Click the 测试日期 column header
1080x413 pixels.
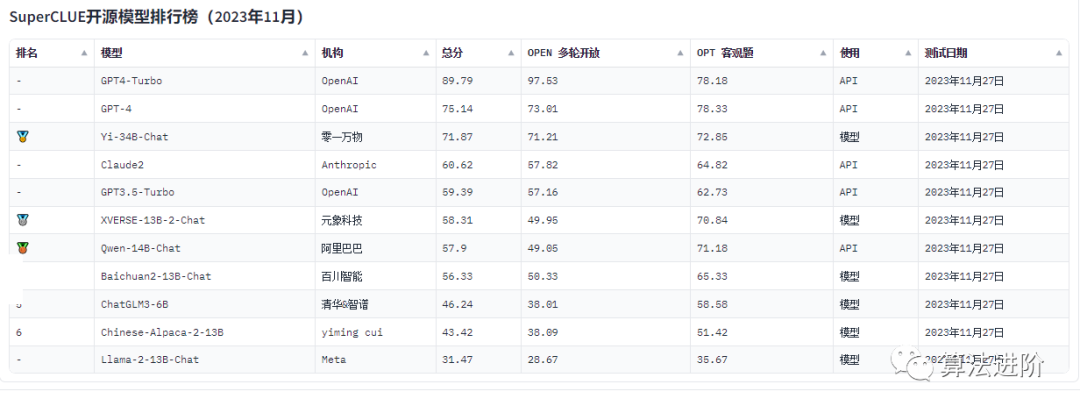pyautogui.click(x=994, y=53)
